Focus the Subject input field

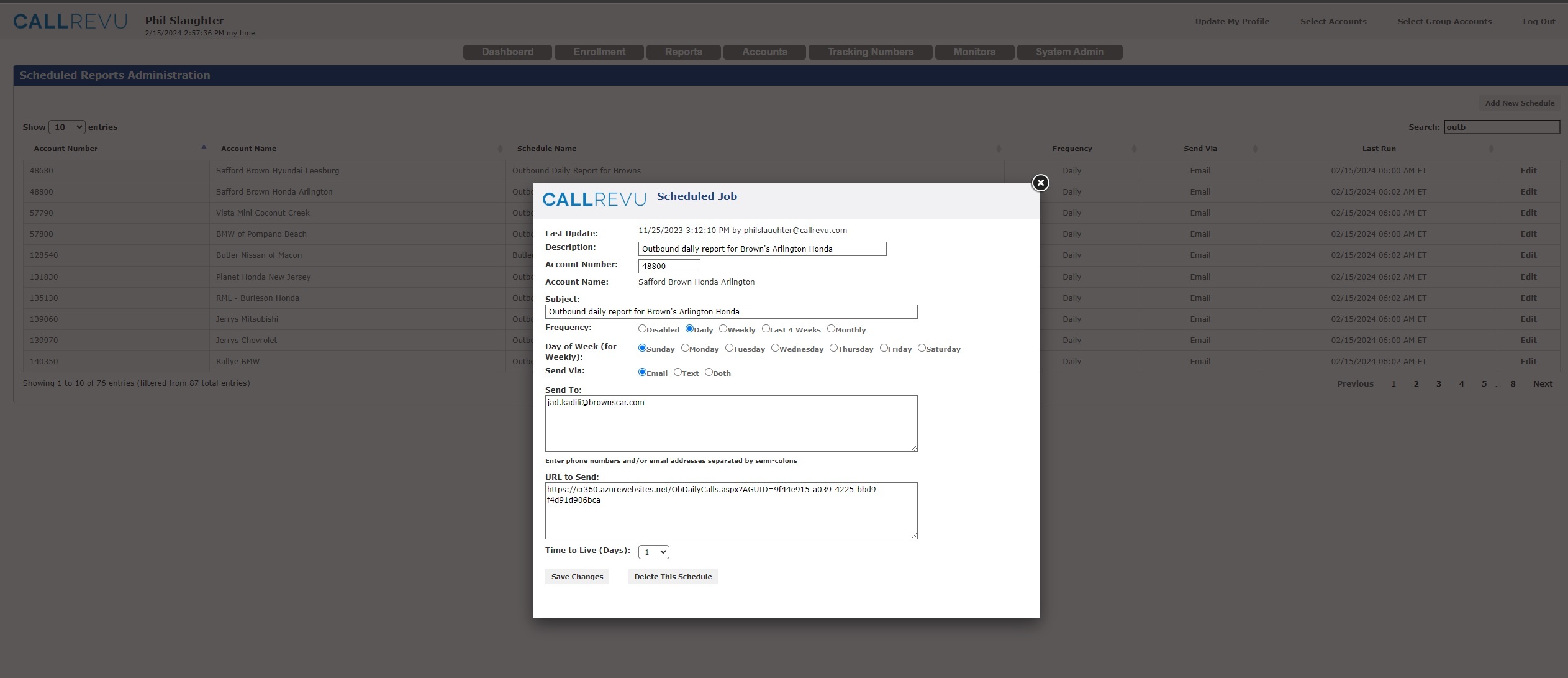click(731, 311)
